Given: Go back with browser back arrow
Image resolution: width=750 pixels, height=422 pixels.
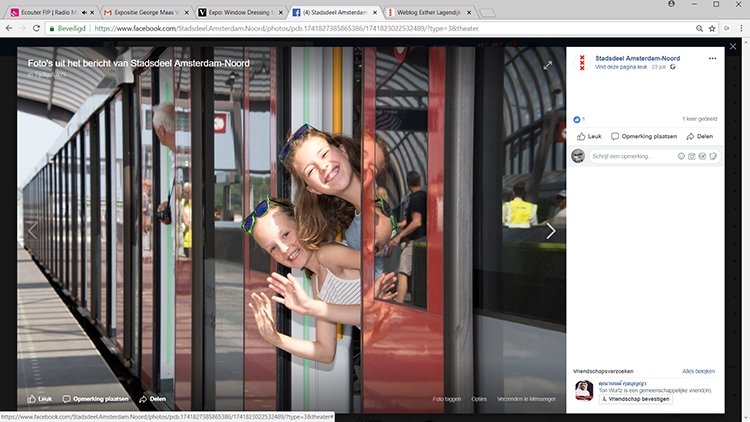Looking at the screenshot, I should pos(9,29).
